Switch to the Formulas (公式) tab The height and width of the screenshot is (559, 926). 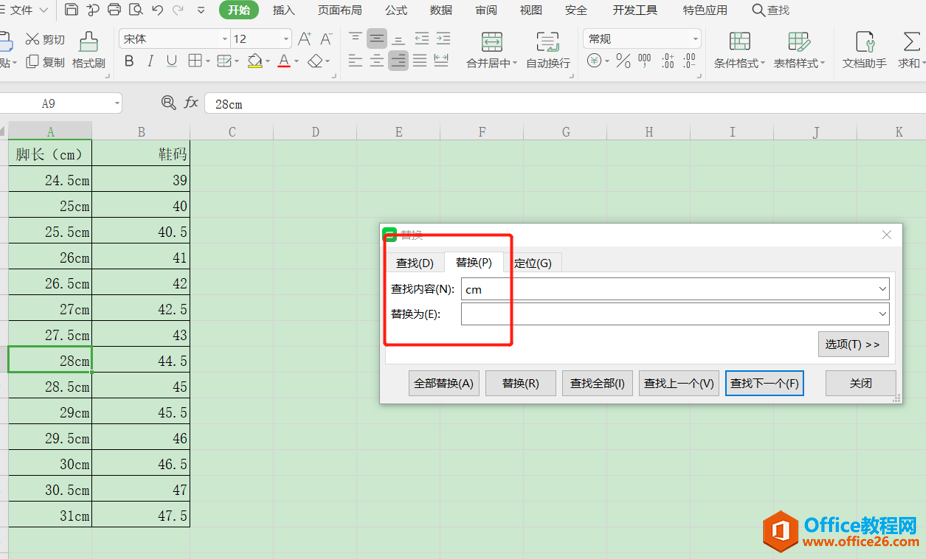[396, 10]
